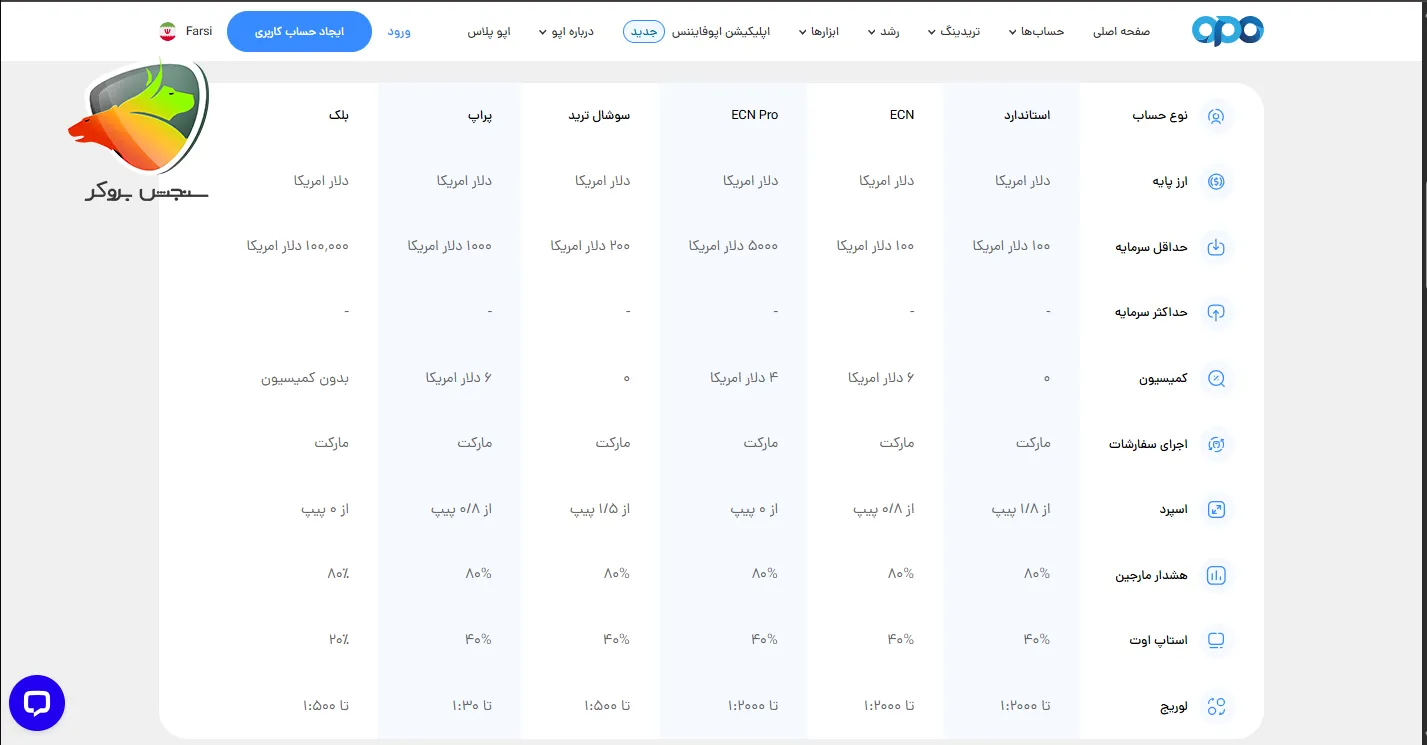Click the order execution (اجرای سفارشات) icon

coord(1216,444)
